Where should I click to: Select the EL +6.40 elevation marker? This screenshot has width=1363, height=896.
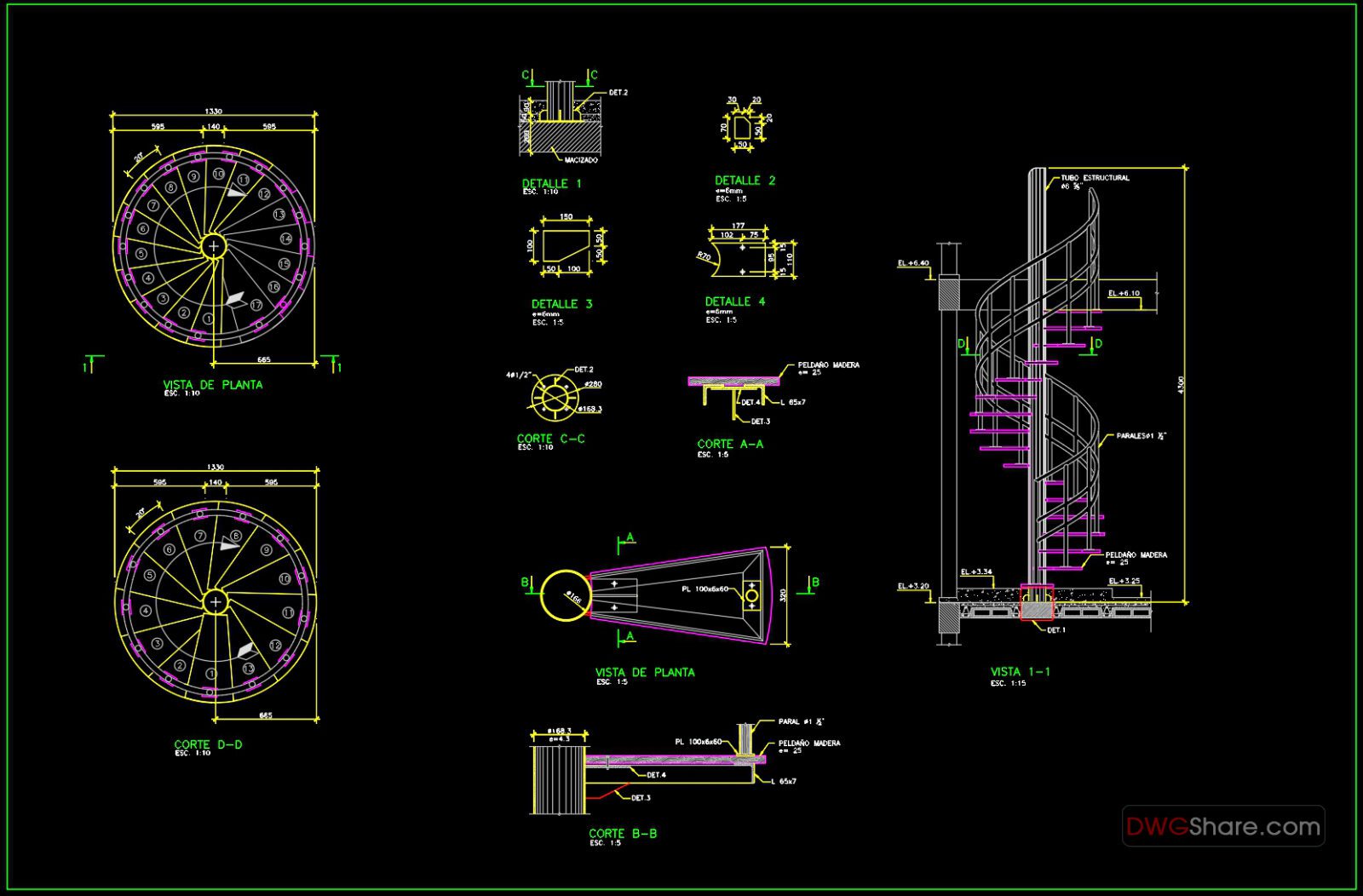912,264
